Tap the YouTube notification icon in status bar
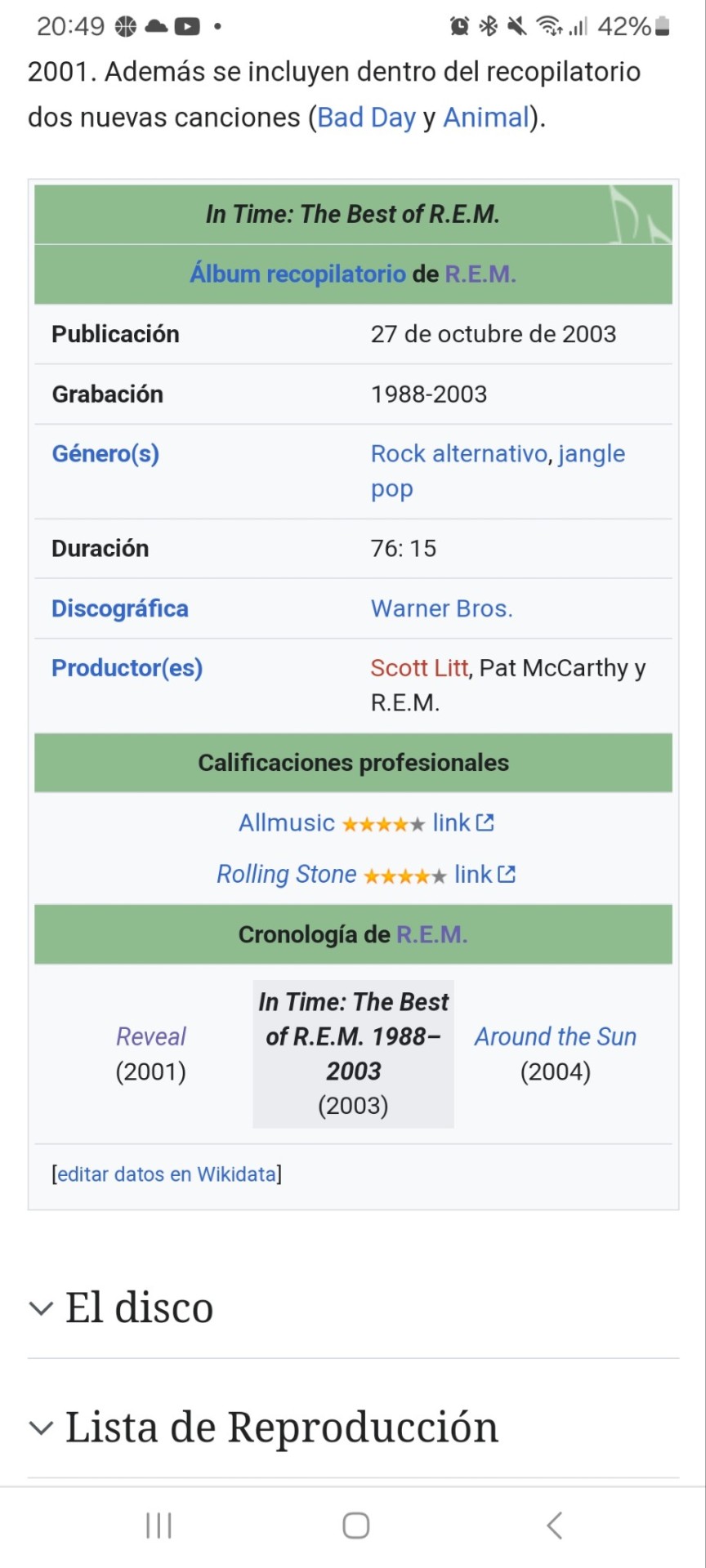This screenshot has width=706, height=1568. pos(186,27)
